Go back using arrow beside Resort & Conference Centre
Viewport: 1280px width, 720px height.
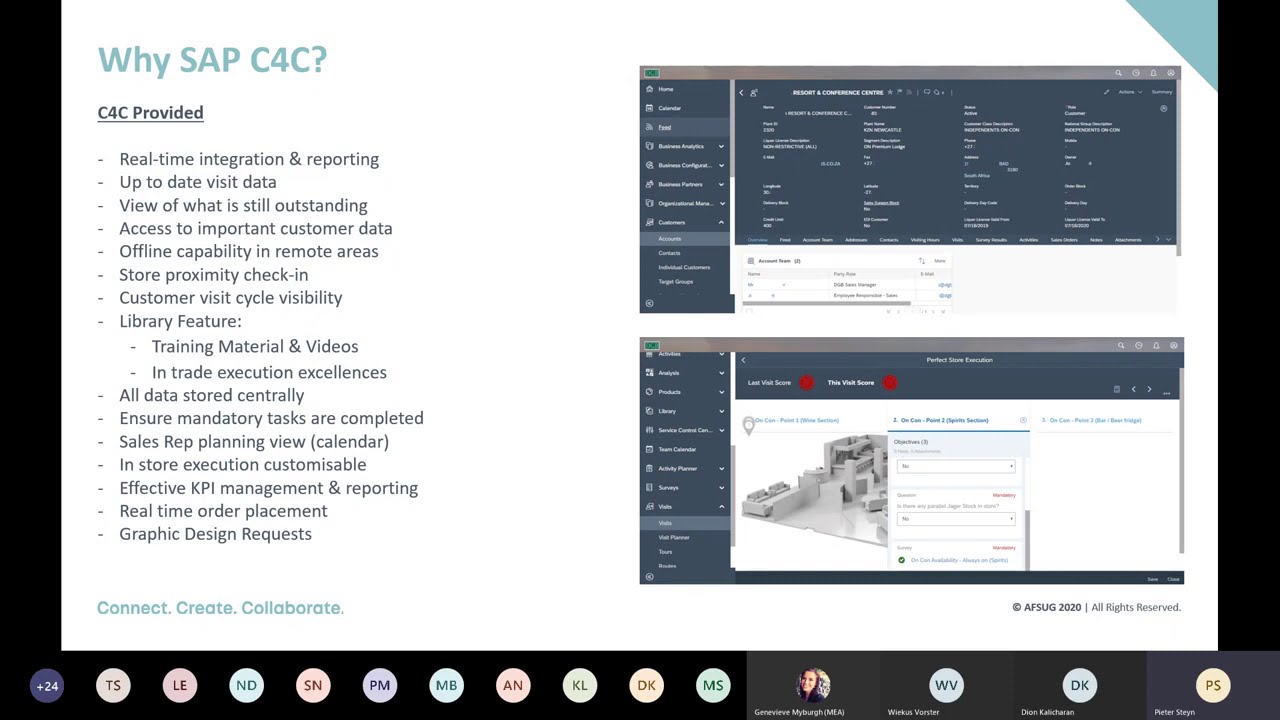coord(741,92)
